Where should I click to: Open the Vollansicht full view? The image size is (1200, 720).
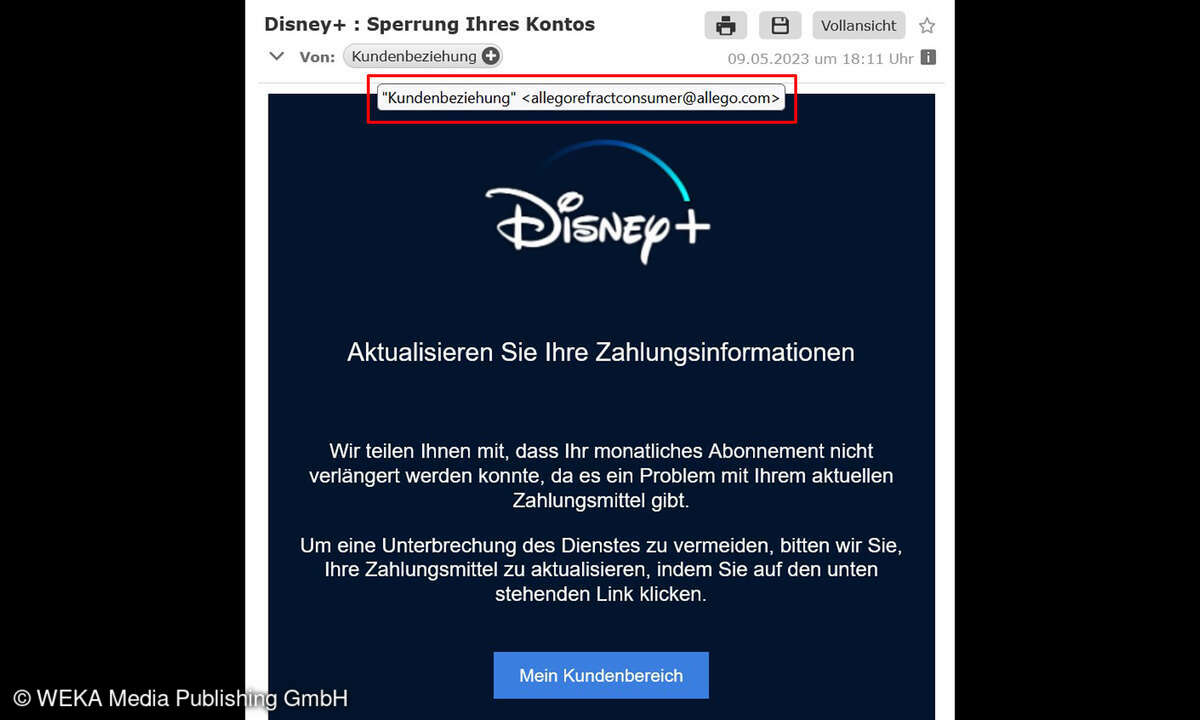pos(858,25)
